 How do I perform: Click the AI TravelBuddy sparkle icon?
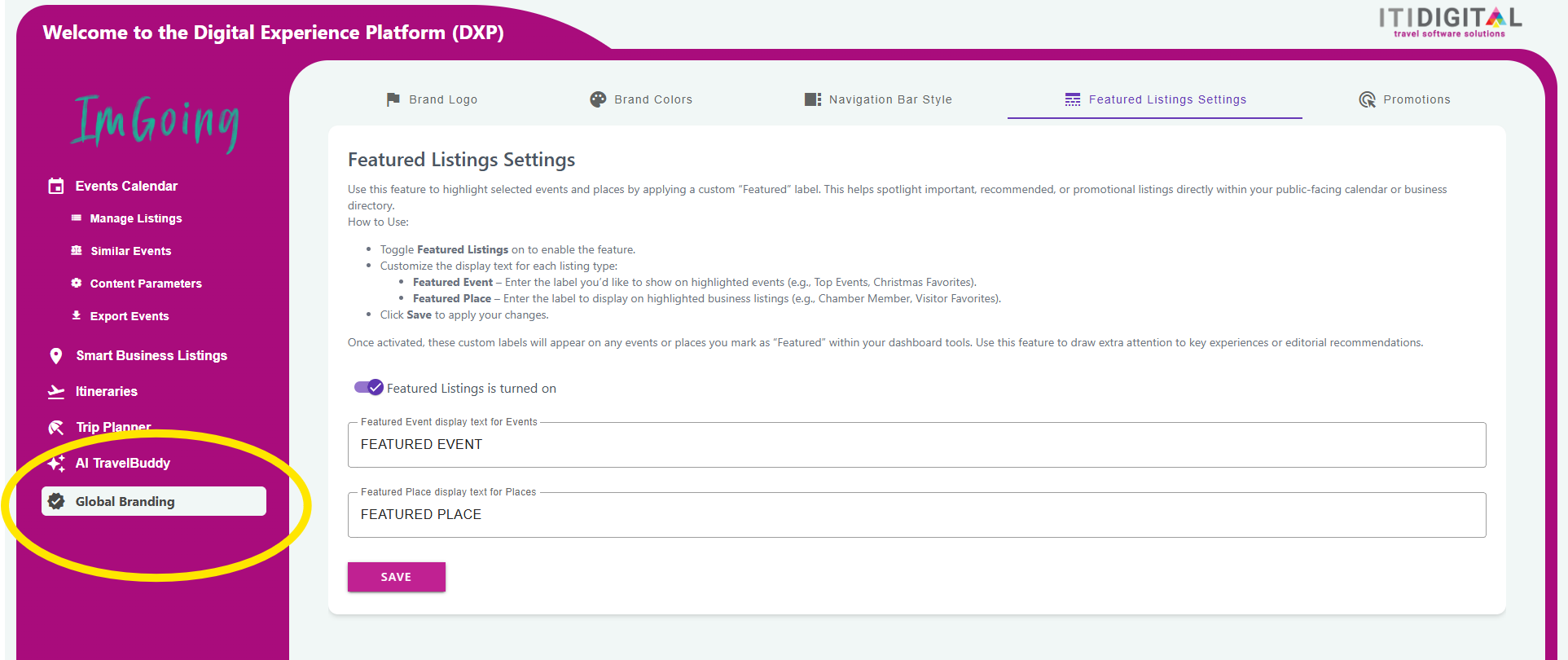(56, 464)
